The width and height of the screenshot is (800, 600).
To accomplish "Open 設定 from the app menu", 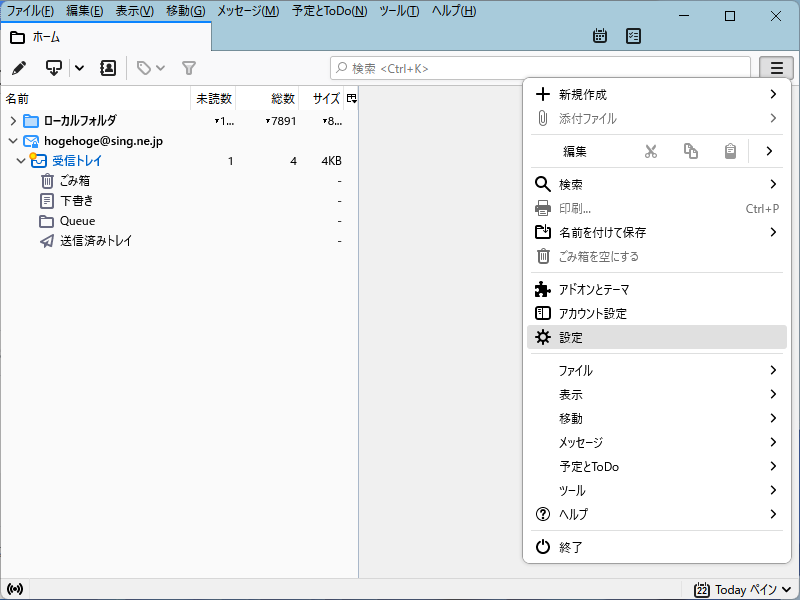I will [x=657, y=337].
